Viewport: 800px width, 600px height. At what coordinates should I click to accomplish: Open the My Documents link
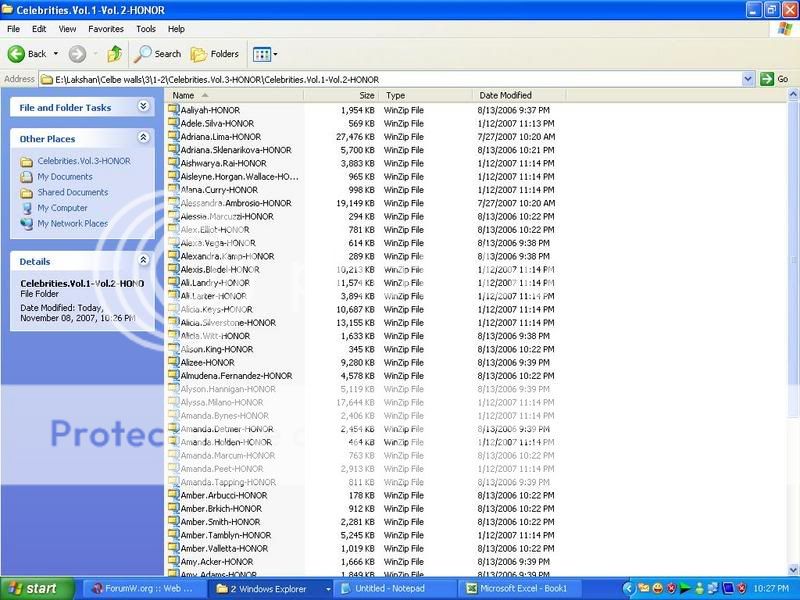point(65,177)
